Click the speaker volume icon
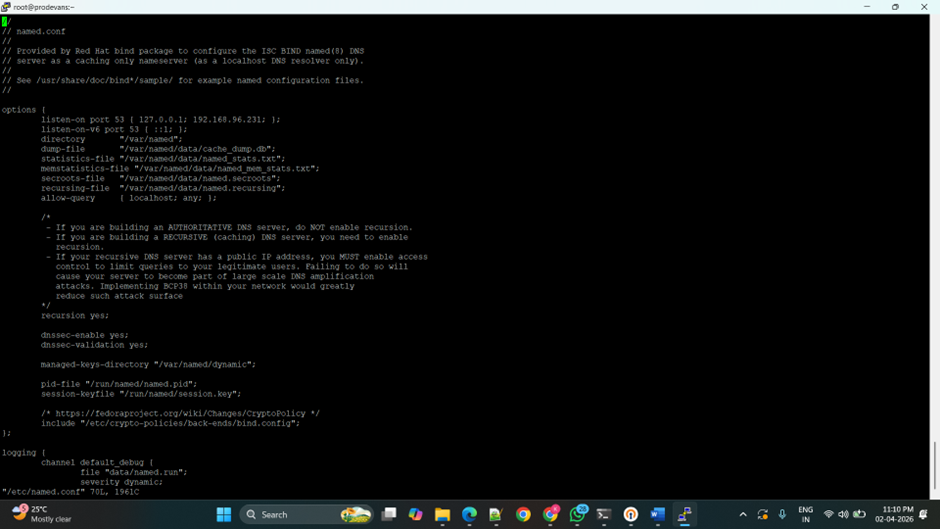Viewport: 940px width, 529px height. click(843, 514)
